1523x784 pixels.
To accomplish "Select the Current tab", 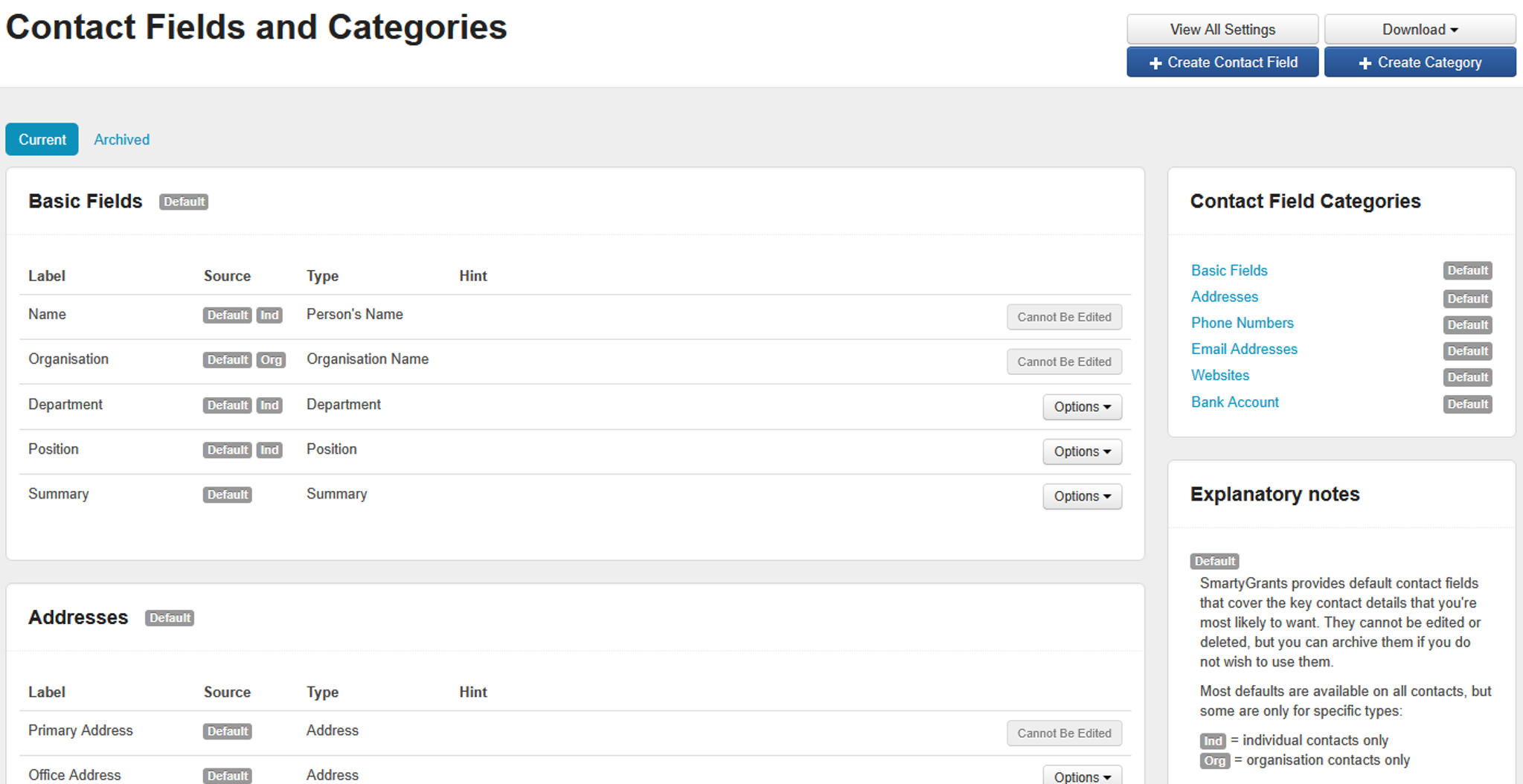I will point(42,140).
